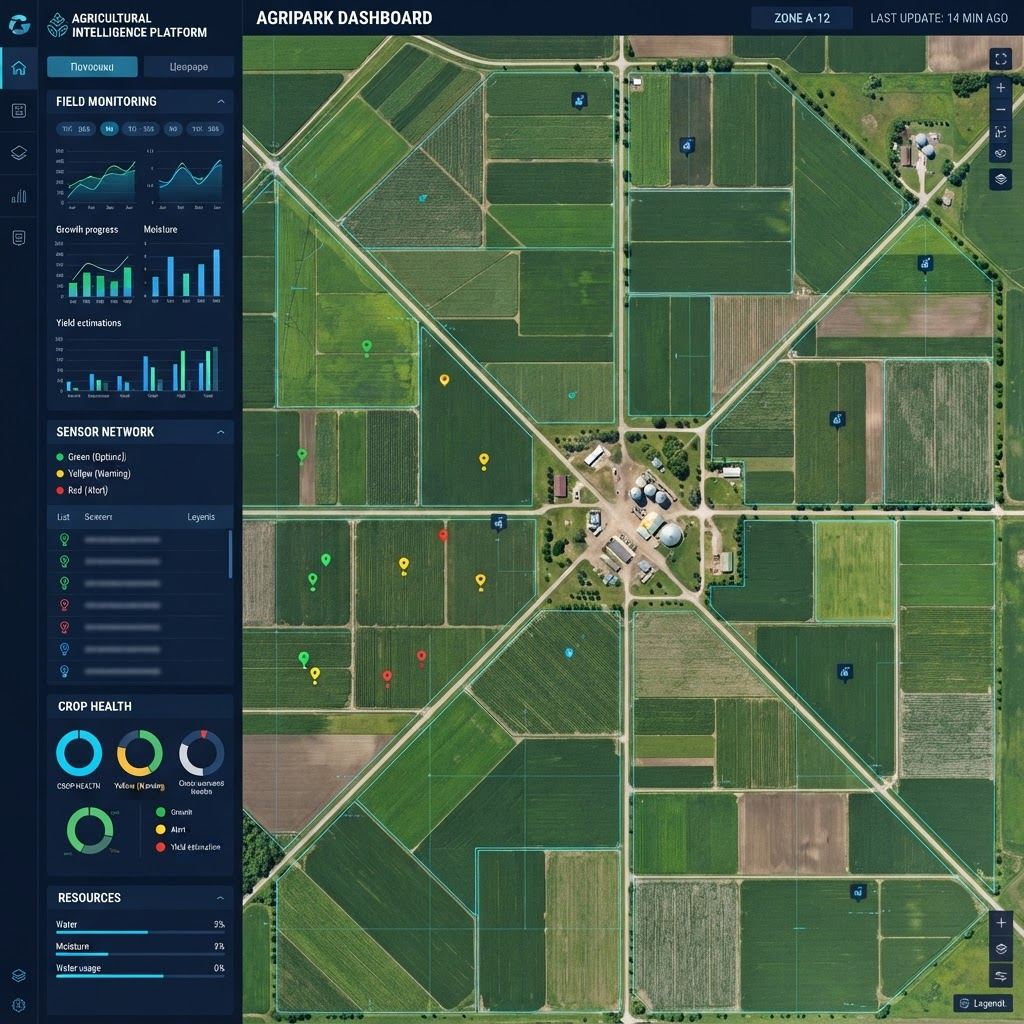The width and height of the screenshot is (1024, 1024).
Task: Select the highlighted first tab under the platform title
Action: pos(92,67)
